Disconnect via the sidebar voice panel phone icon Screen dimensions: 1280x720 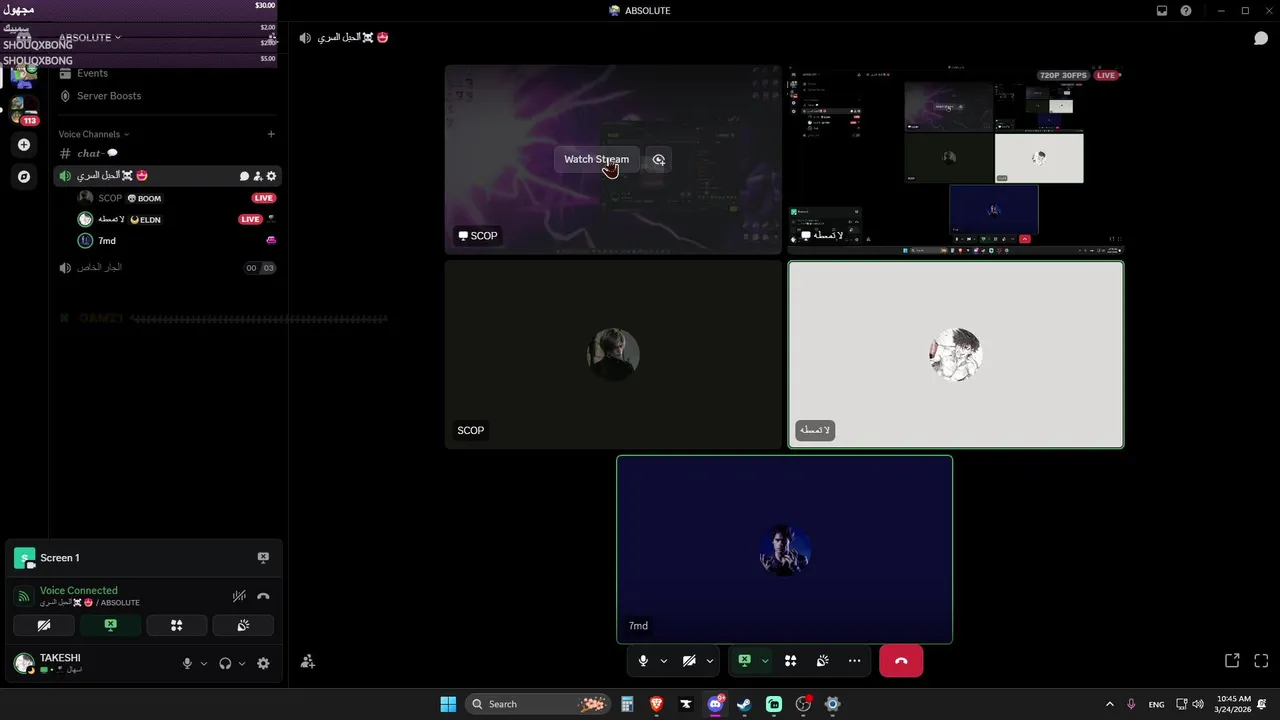[x=263, y=596]
